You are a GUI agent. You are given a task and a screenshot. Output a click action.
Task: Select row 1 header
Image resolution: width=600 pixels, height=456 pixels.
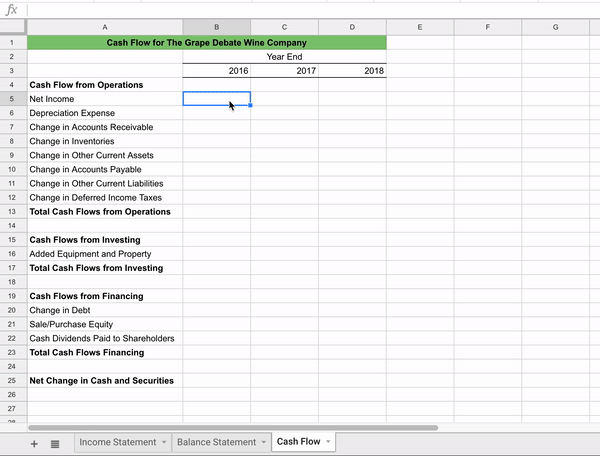tap(13, 42)
